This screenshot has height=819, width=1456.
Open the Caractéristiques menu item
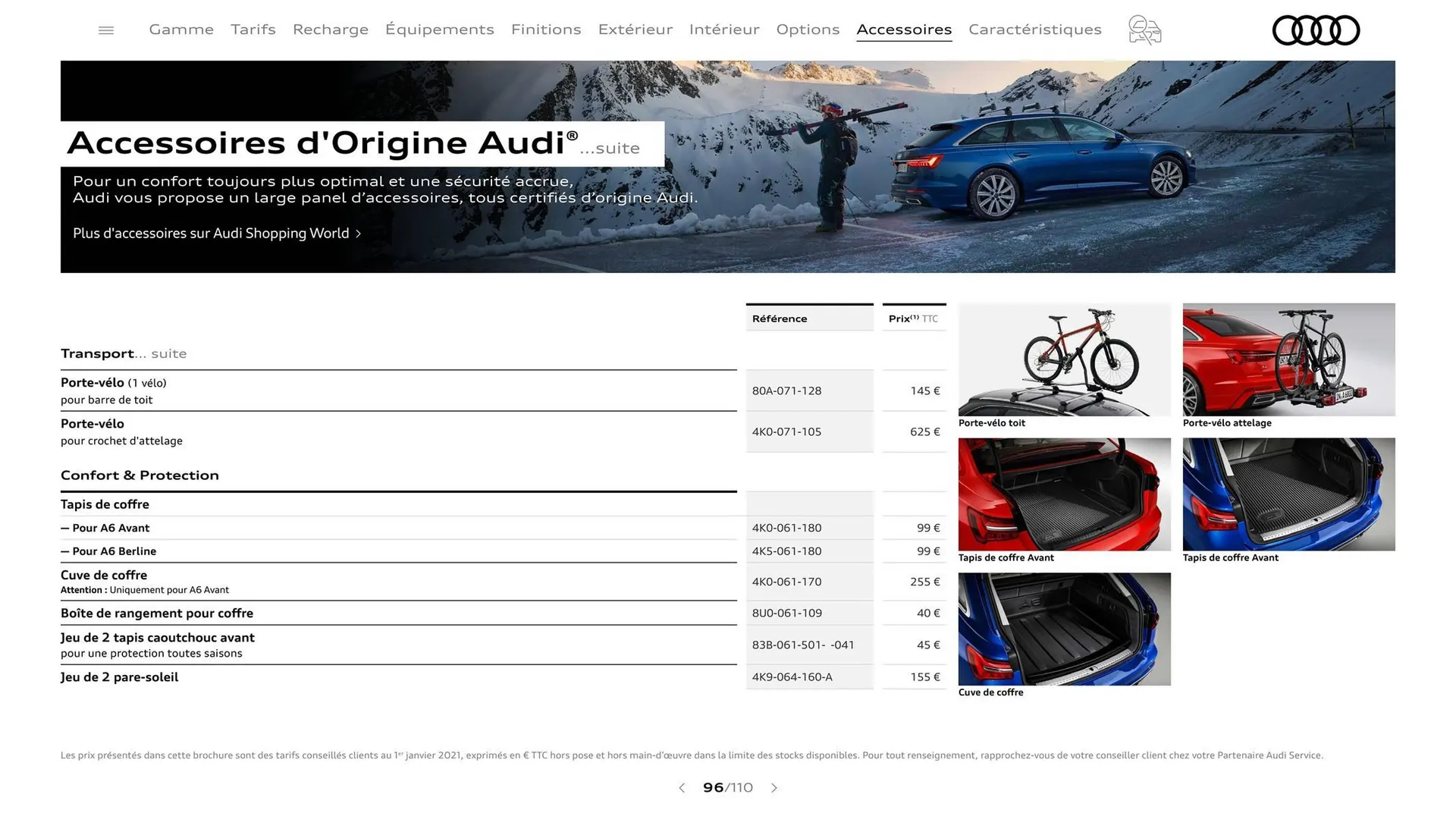point(1034,30)
